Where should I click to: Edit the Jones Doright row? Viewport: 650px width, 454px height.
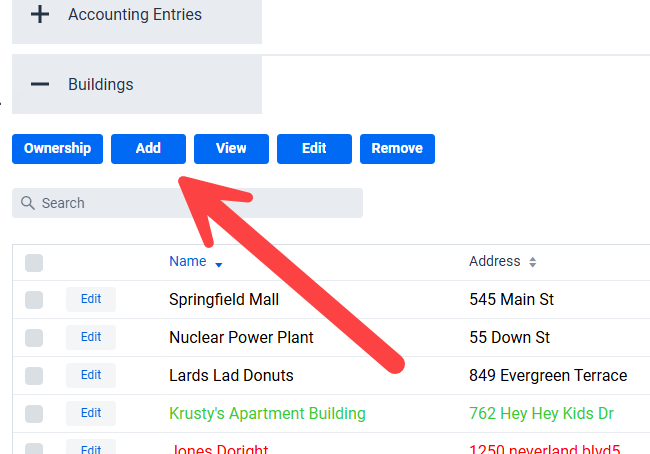pyautogui.click(x=91, y=447)
